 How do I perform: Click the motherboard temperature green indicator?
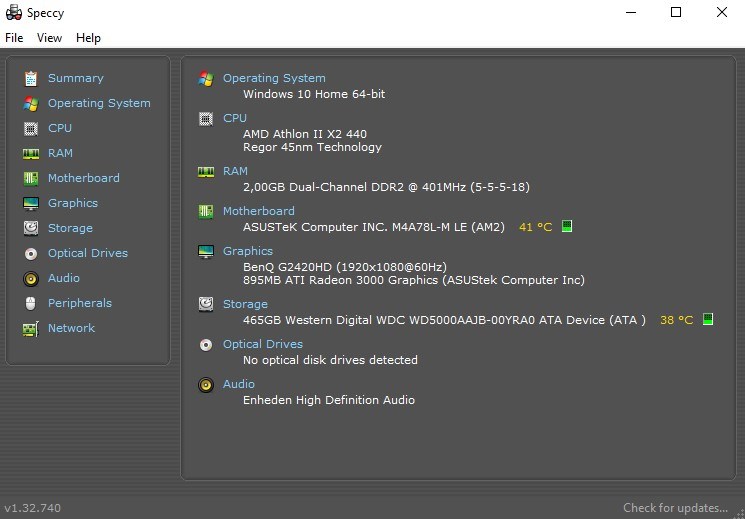[567, 227]
